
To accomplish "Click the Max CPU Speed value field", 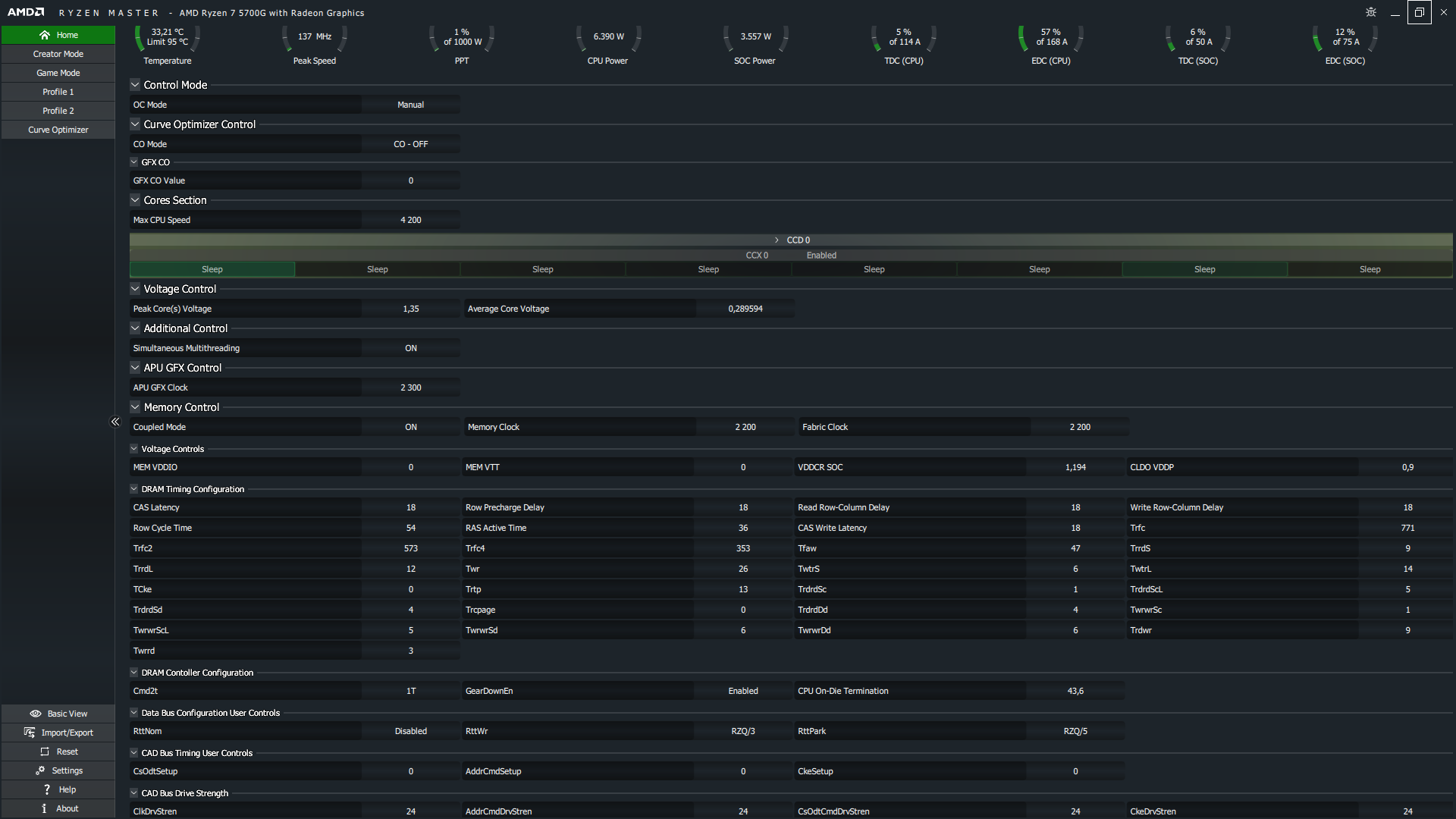I will pyautogui.click(x=410, y=220).
